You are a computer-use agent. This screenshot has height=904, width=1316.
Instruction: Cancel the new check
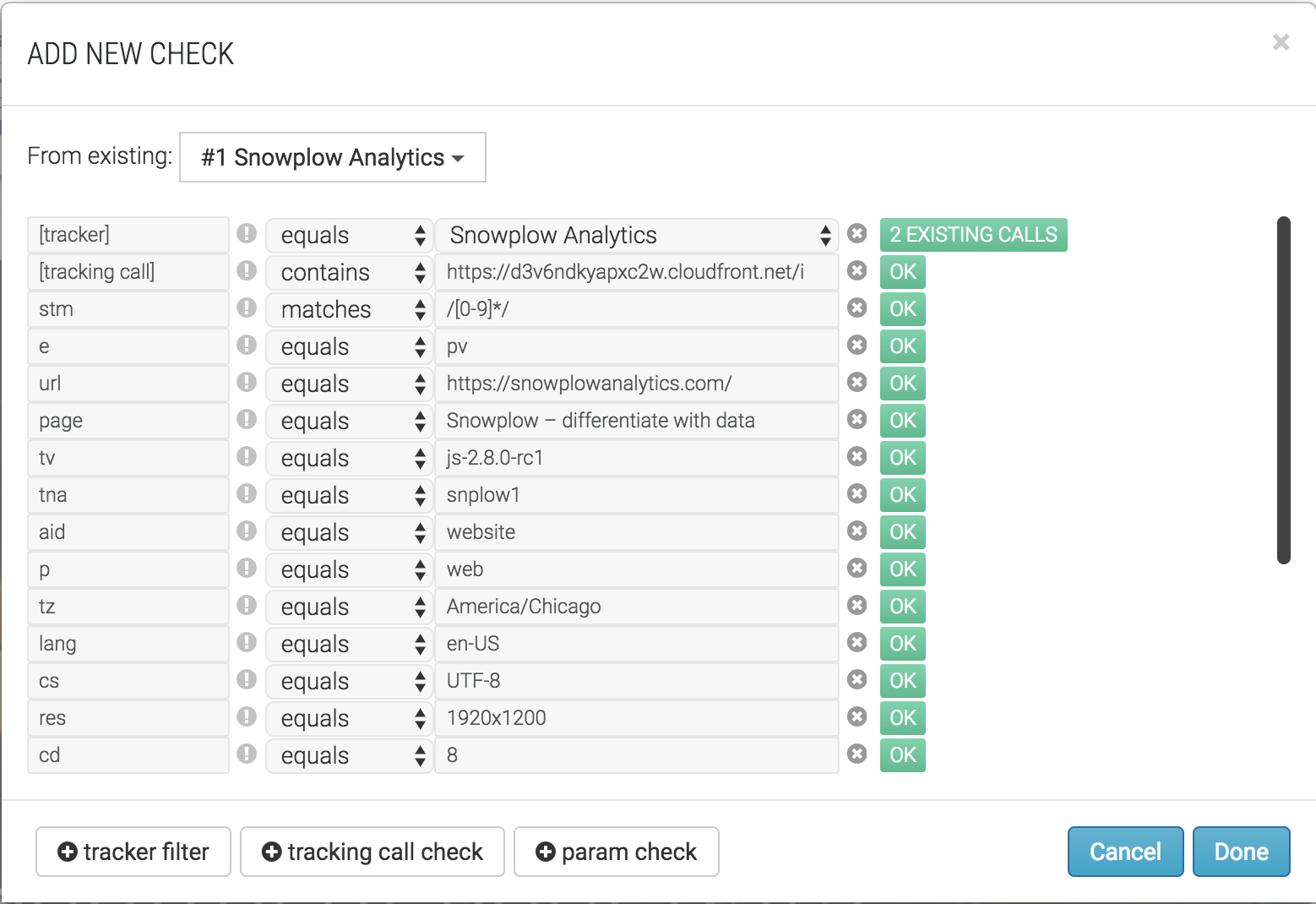coord(1125,852)
